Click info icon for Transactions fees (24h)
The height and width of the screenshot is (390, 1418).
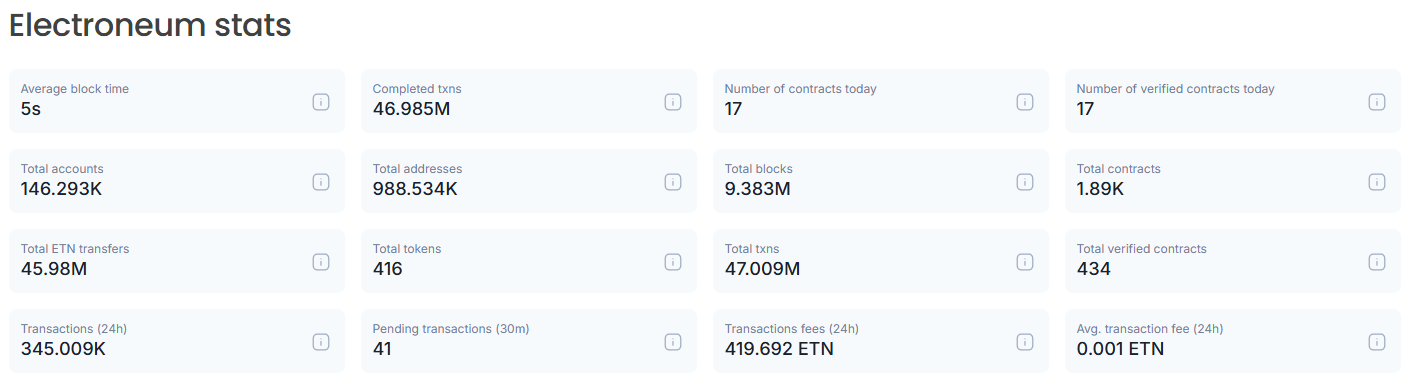[1025, 342]
